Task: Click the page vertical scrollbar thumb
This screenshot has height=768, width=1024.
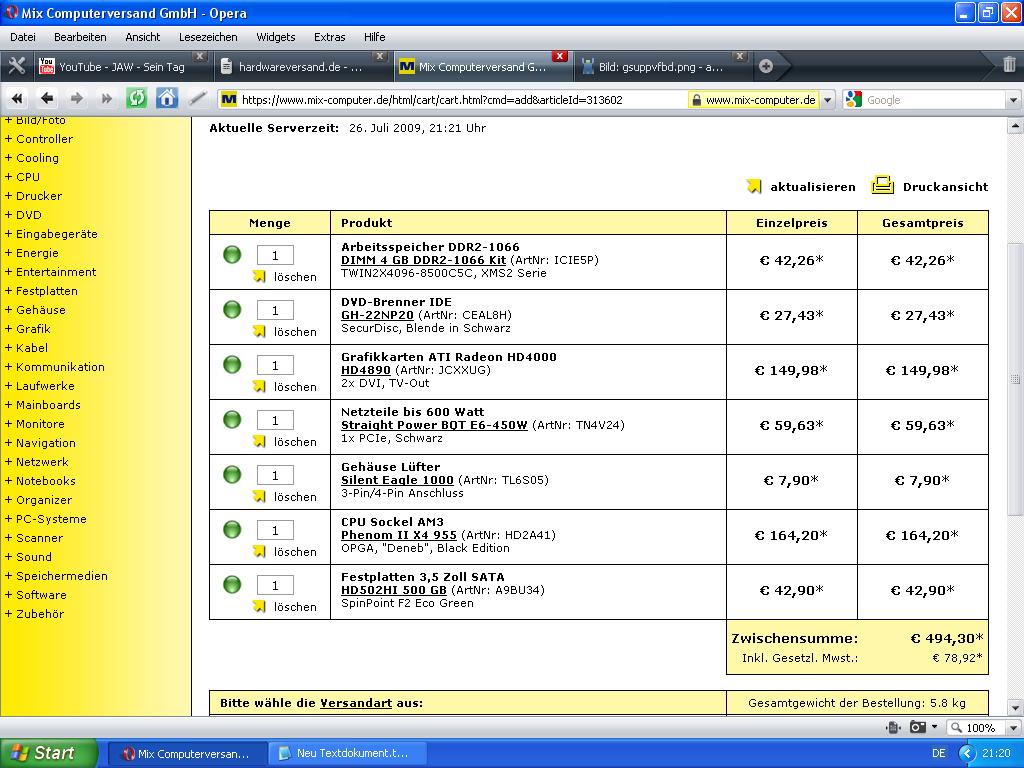Action: pyautogui.click(x=1015, y=379)
